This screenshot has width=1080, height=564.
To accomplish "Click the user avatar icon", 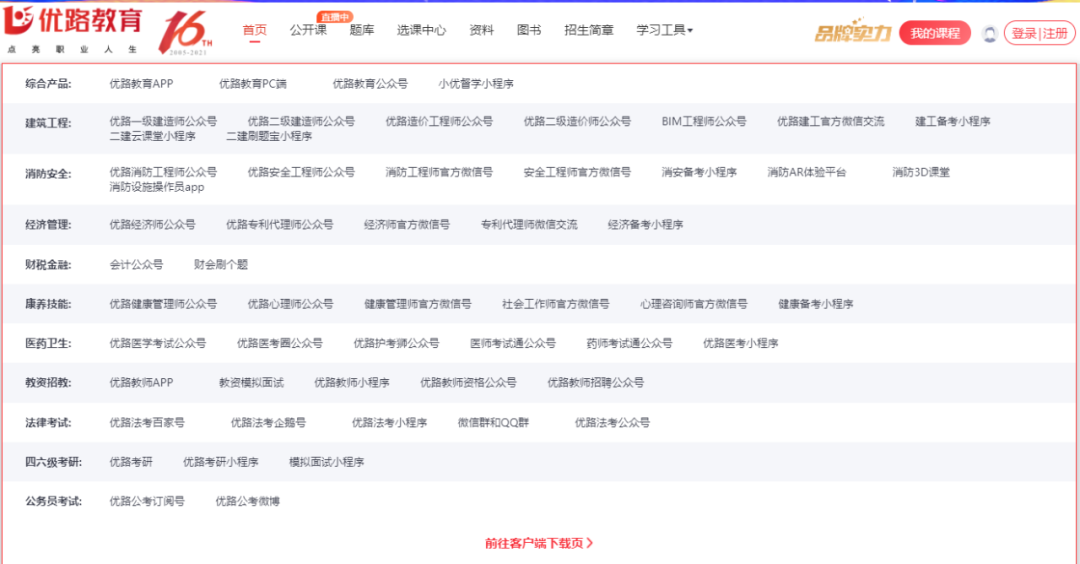I will (989, 34).
